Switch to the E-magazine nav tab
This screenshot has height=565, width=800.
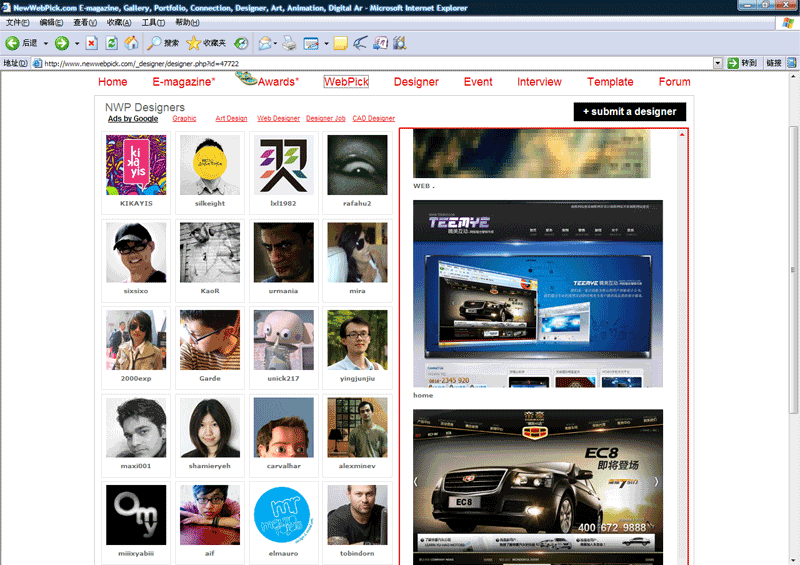tap(183, 82)
